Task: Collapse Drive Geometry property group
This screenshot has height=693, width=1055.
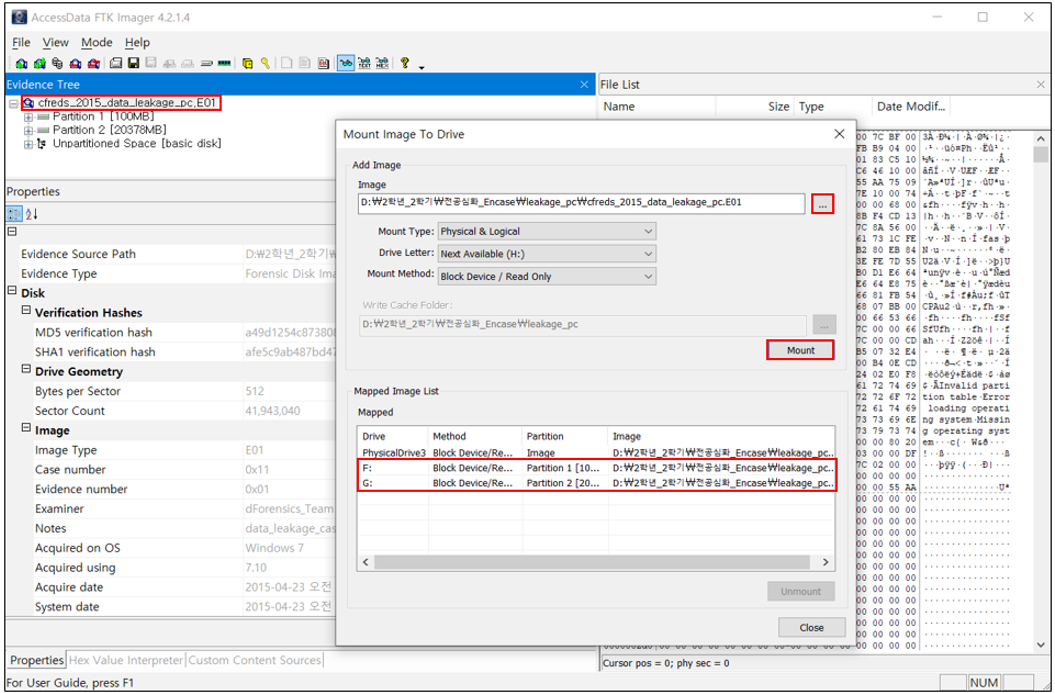Action: pyautogui.click(x=26, y=369)
